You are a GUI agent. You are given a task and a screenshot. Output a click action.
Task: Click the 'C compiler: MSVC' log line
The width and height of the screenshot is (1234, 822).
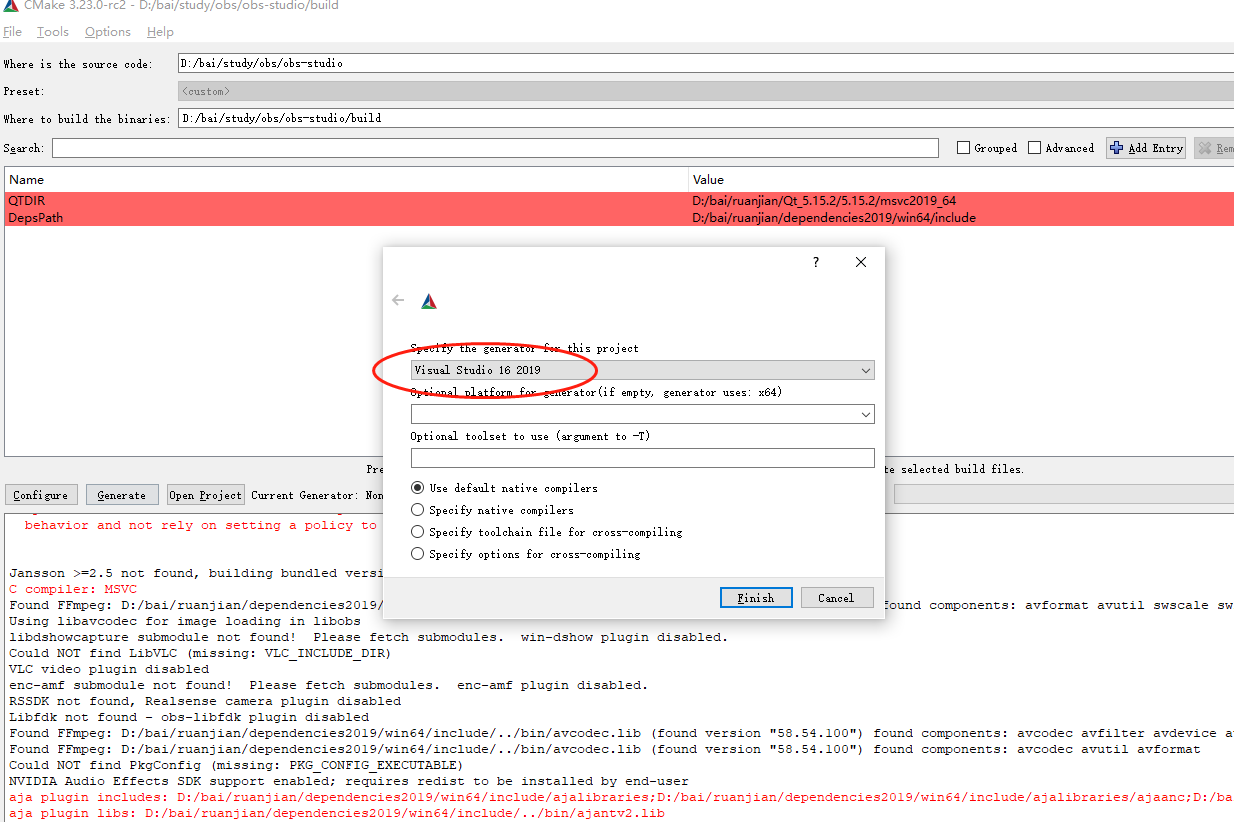pyautogui.click(x=73, y=589)
